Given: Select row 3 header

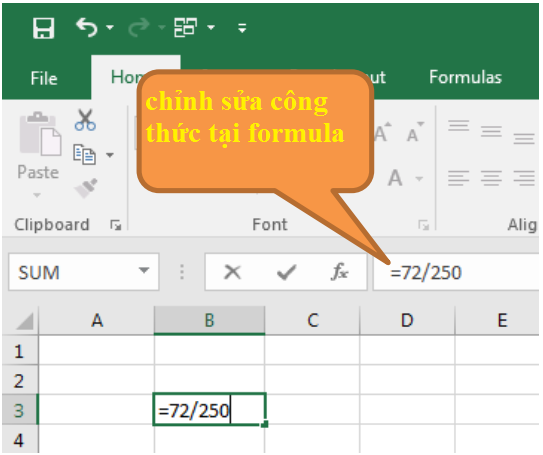Looking at the screenshot, I should 19,410.
